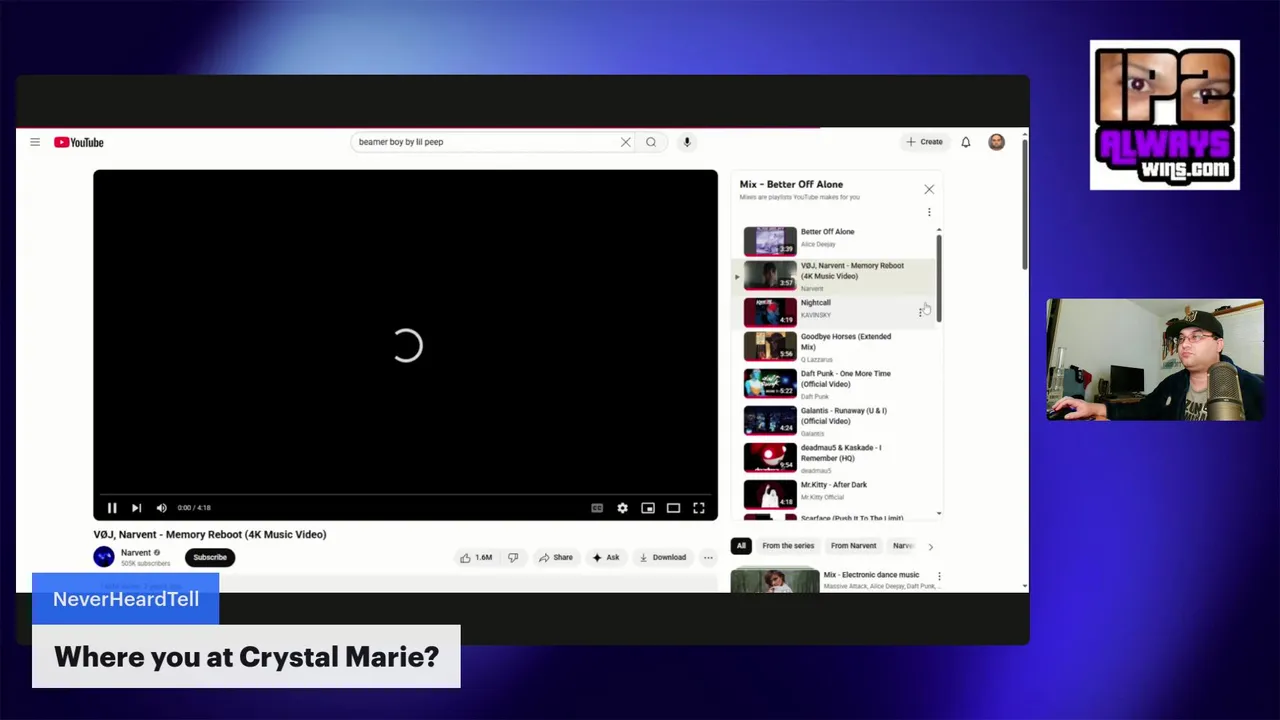Image resolution: width=1280 pixels, height=720 pixels.
Task: Clear the search box text
Action: coord(625,142)
